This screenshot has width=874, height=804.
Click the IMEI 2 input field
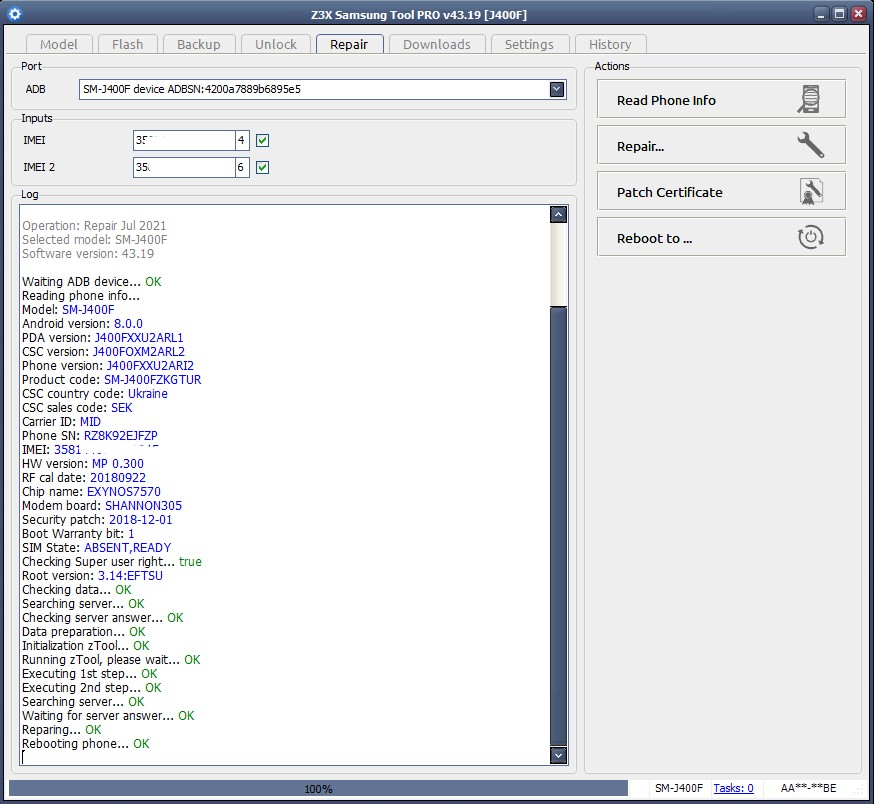pos(184,167)
